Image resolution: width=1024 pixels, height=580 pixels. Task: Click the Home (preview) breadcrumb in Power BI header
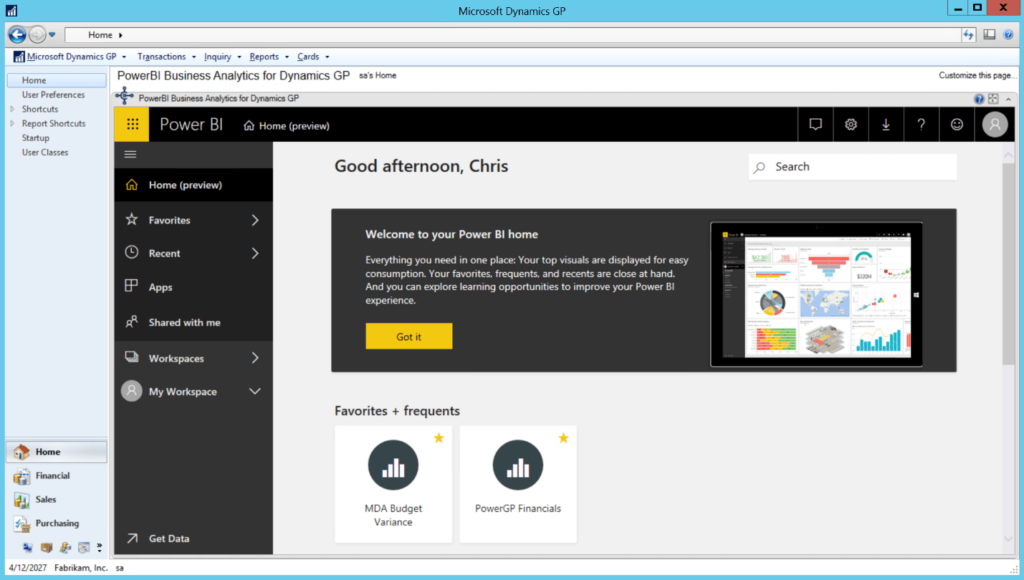point(287,125)
